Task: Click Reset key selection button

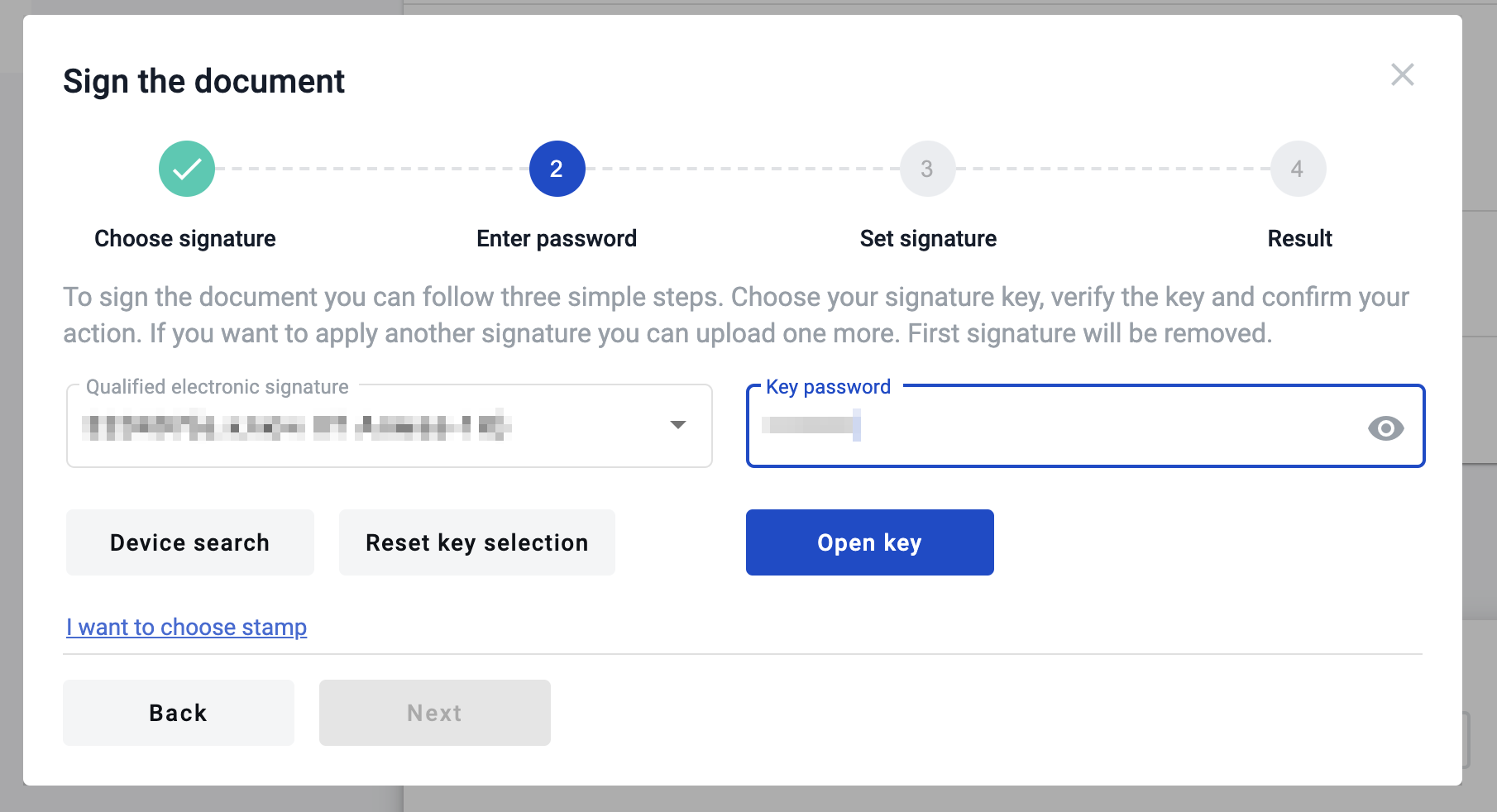Action: click(477, 542)
